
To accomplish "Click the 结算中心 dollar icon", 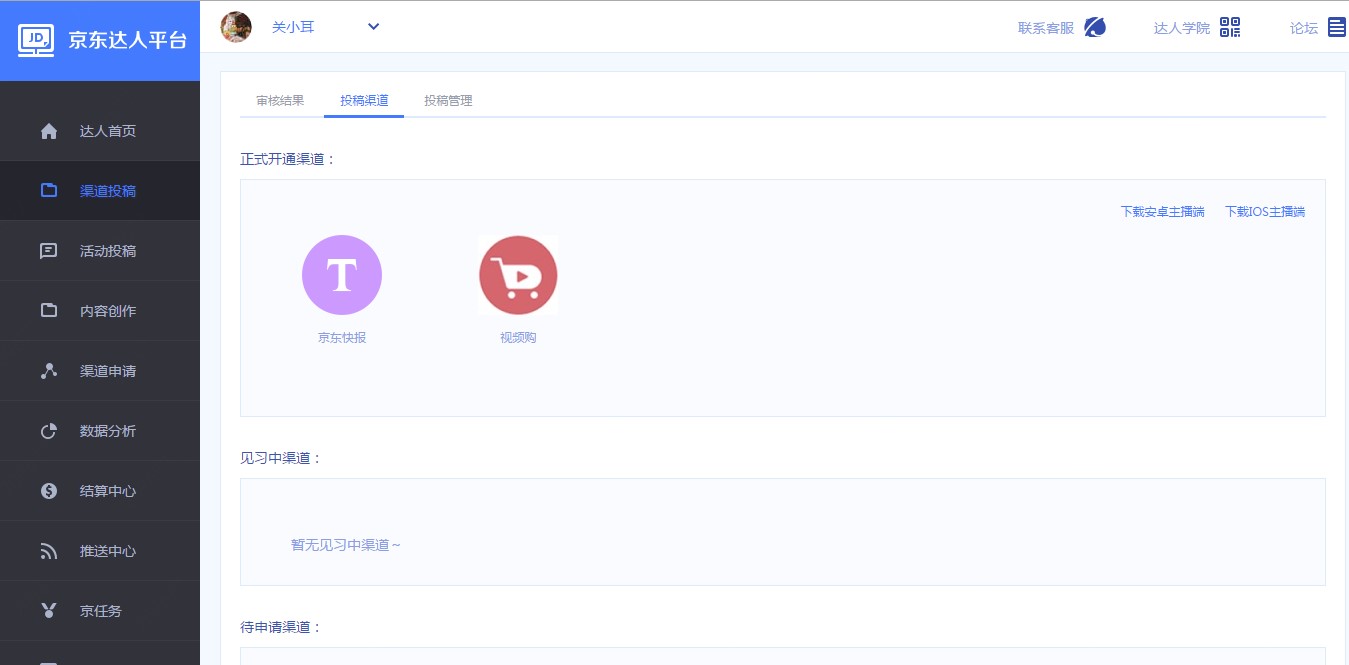I will coord(48,491).
